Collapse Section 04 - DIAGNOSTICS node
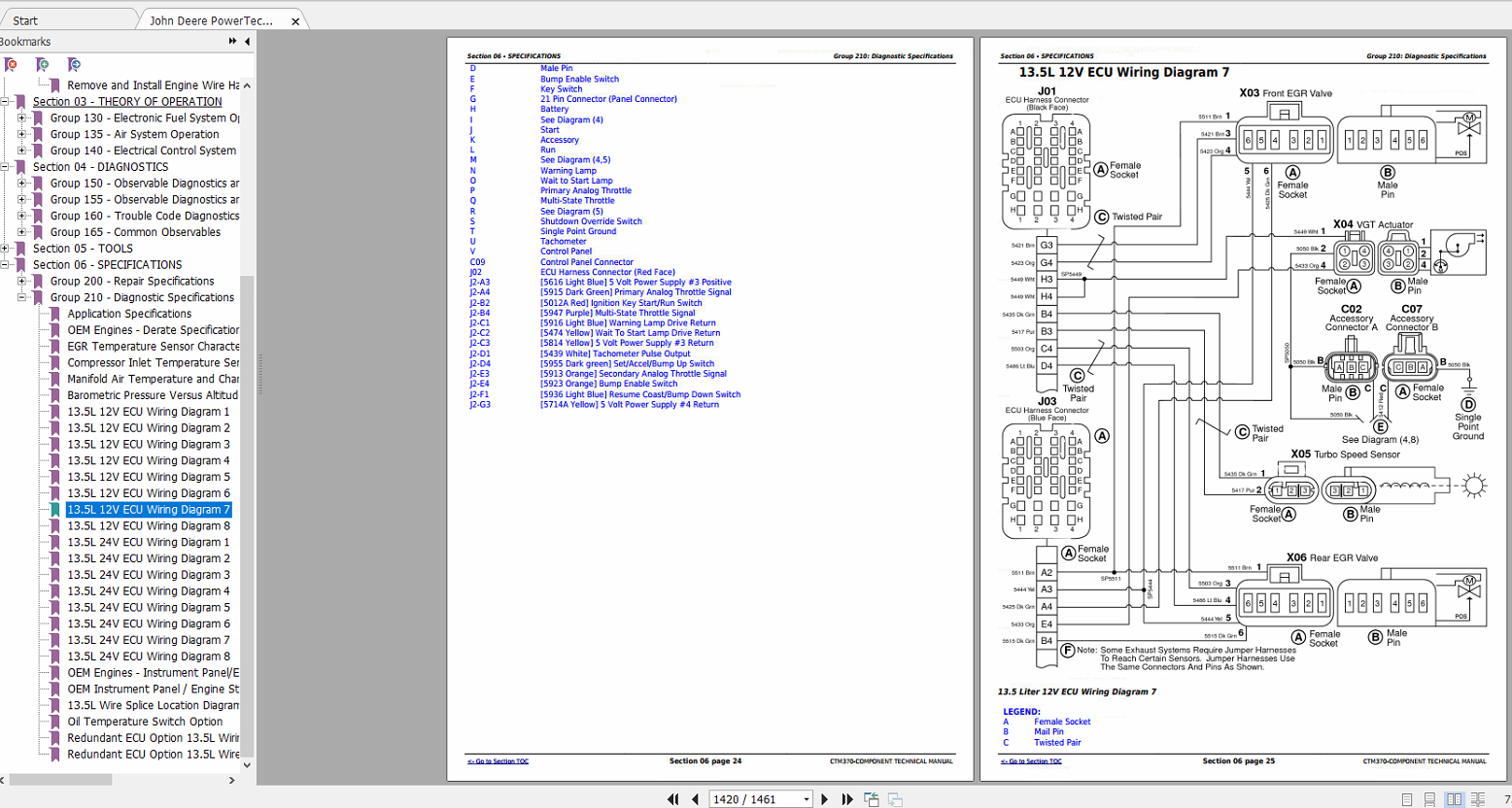This screenshot has height=808, width=1512. [x=5, y=167]
